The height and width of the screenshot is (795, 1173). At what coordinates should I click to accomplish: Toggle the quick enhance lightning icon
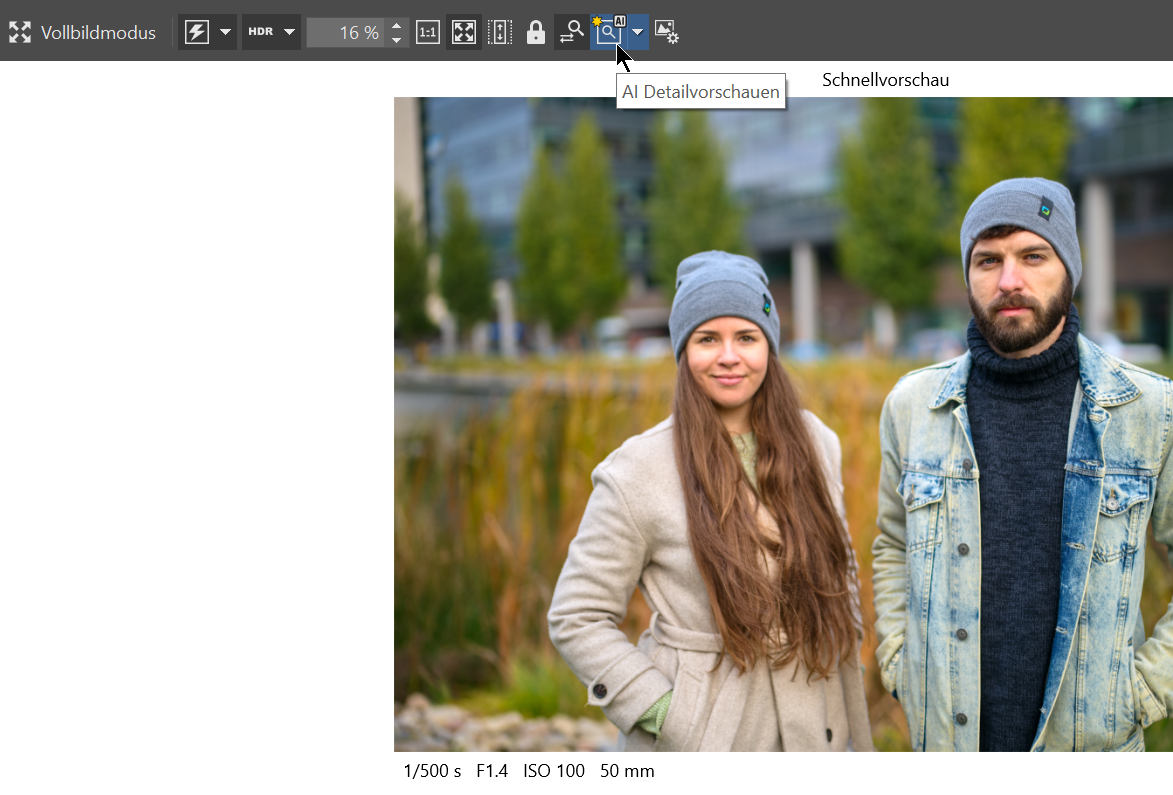pos(197,32)
